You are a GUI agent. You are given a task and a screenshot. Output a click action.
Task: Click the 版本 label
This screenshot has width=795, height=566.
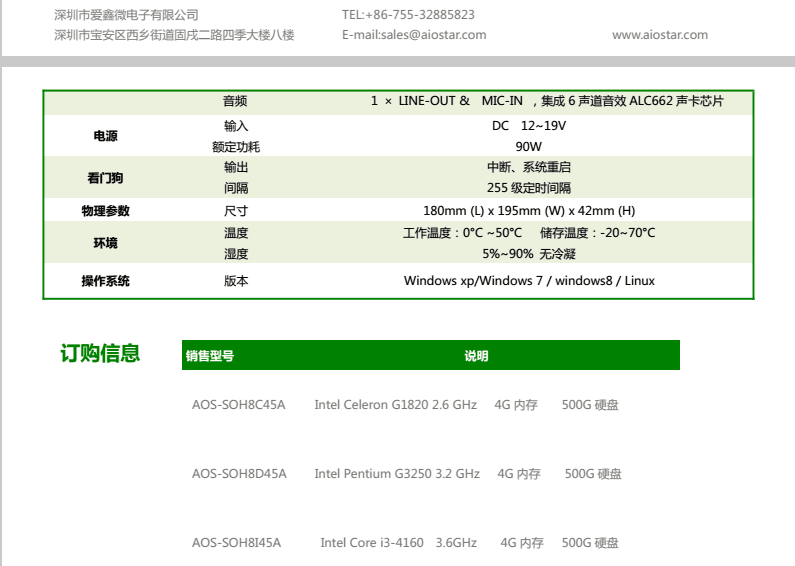(236, 281)
